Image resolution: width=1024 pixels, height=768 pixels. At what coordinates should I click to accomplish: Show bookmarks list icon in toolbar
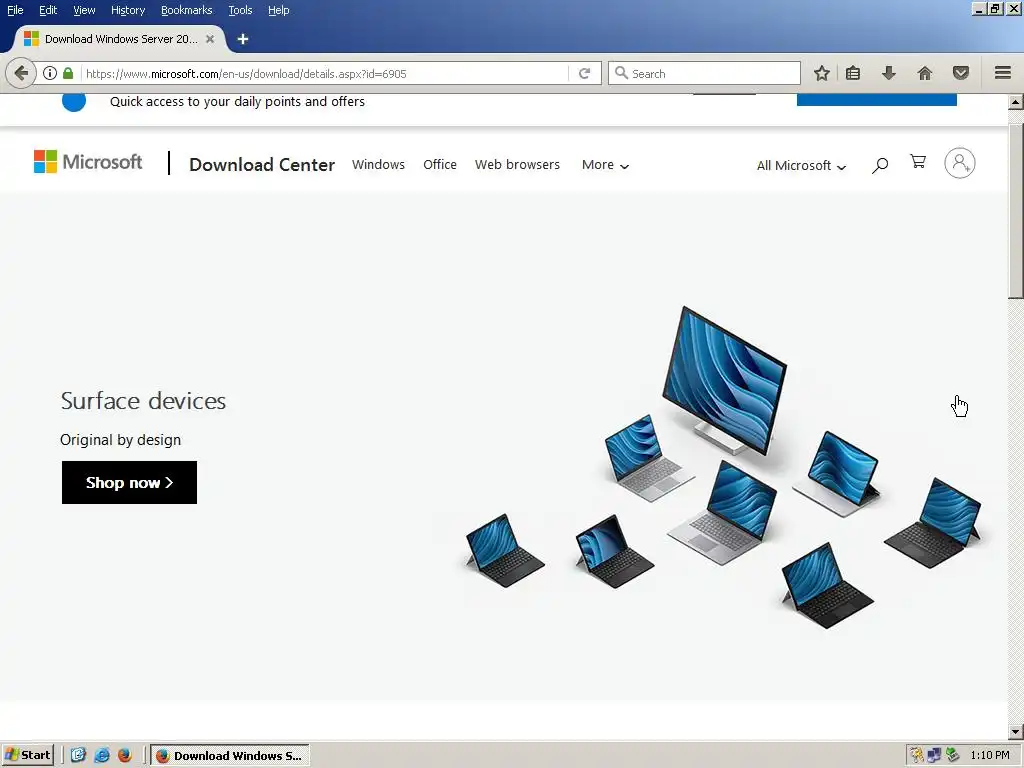tap(853, 73)
